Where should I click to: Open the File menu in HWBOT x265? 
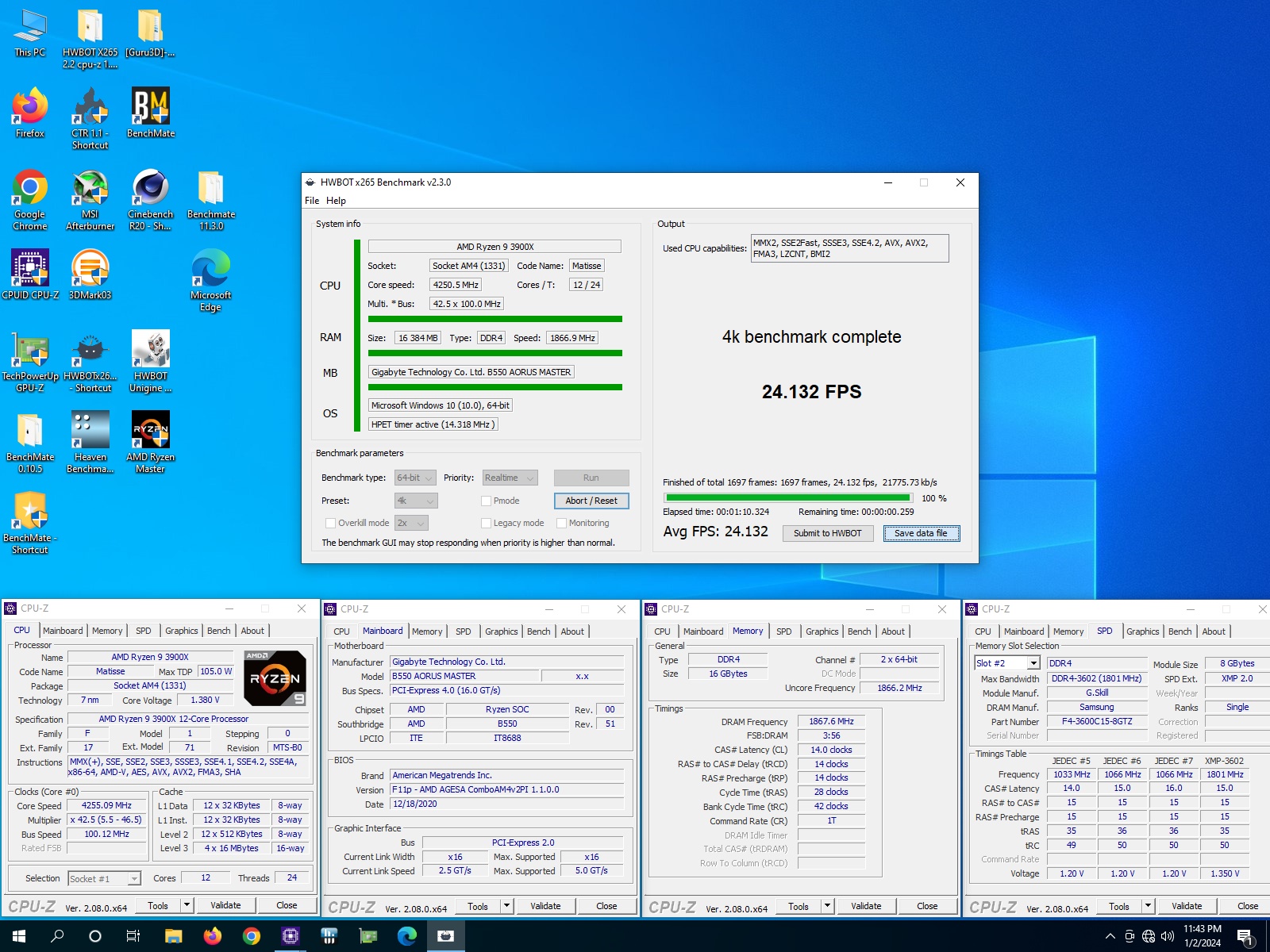pos(312,201)
